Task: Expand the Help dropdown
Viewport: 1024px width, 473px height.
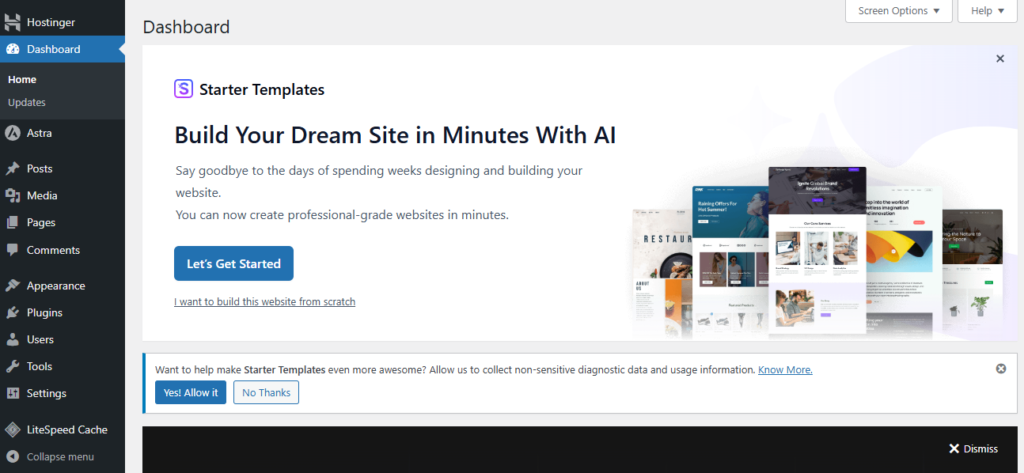Action: click(987, 11)
